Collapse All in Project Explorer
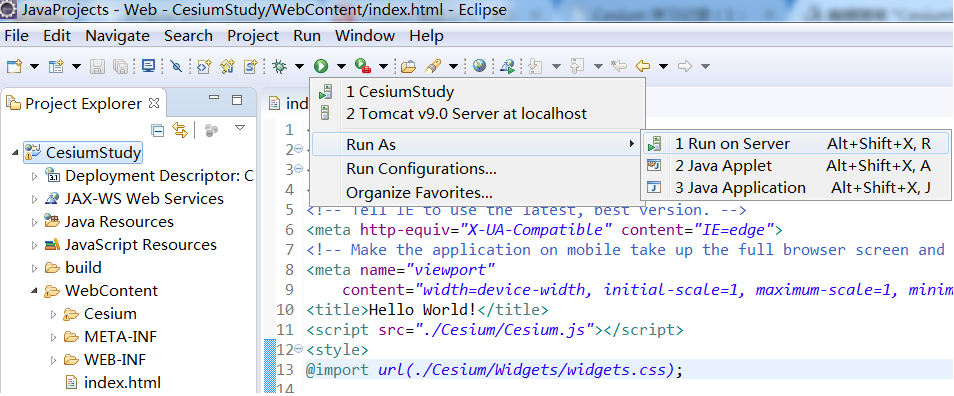The height and width of the screenshot is (396, 954). click(x=158, y=130)
